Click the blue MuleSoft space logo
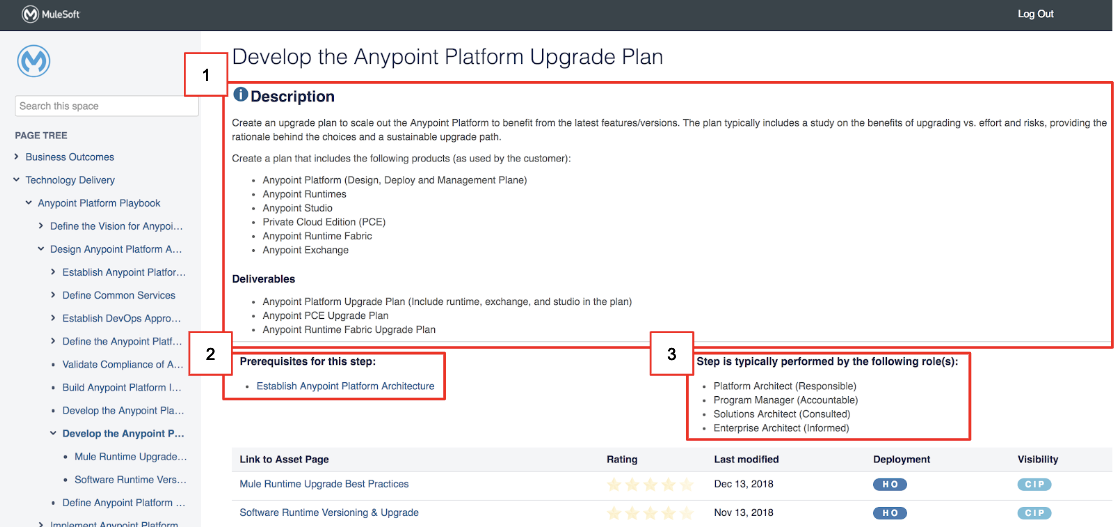Viewport: 1117px width, 527px height. (33, 63)
